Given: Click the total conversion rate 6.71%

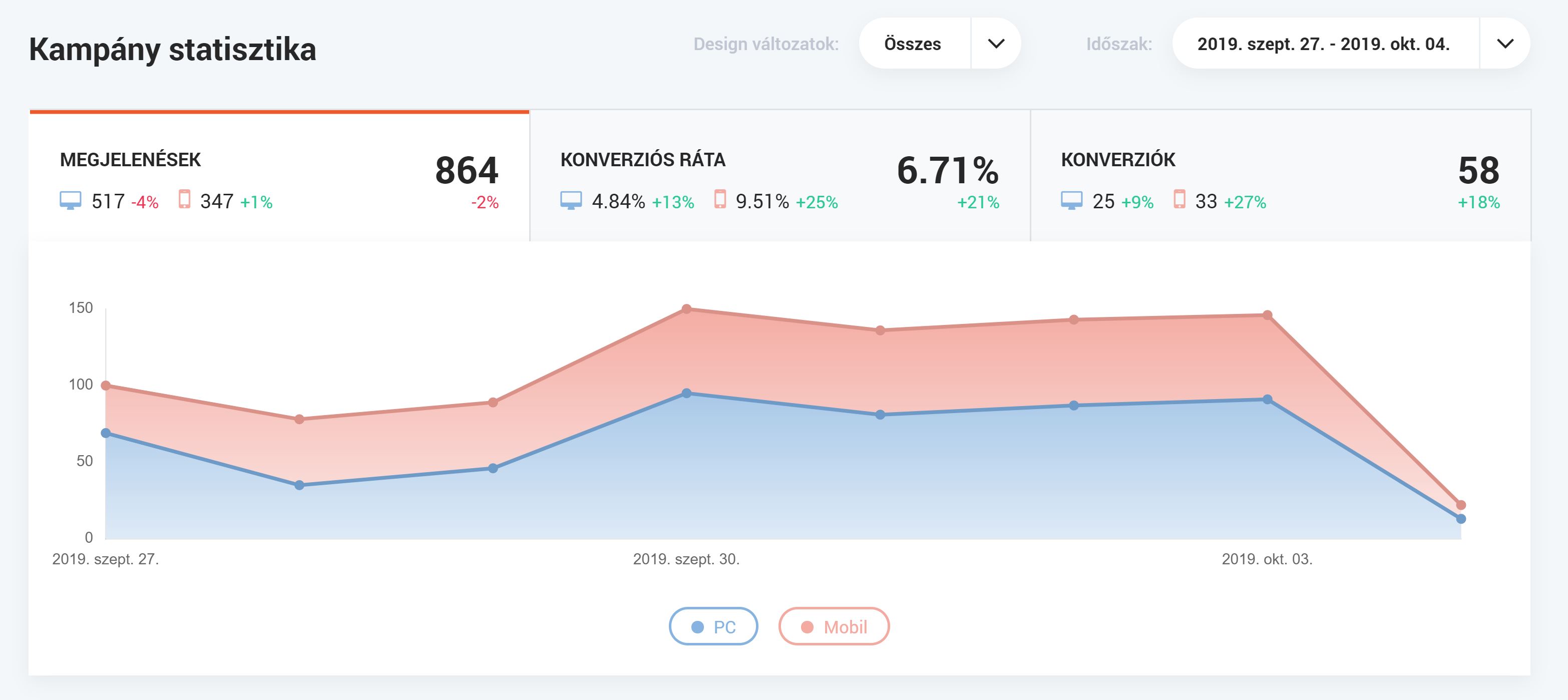Looking at the screenshot, I should coord(948,170).
